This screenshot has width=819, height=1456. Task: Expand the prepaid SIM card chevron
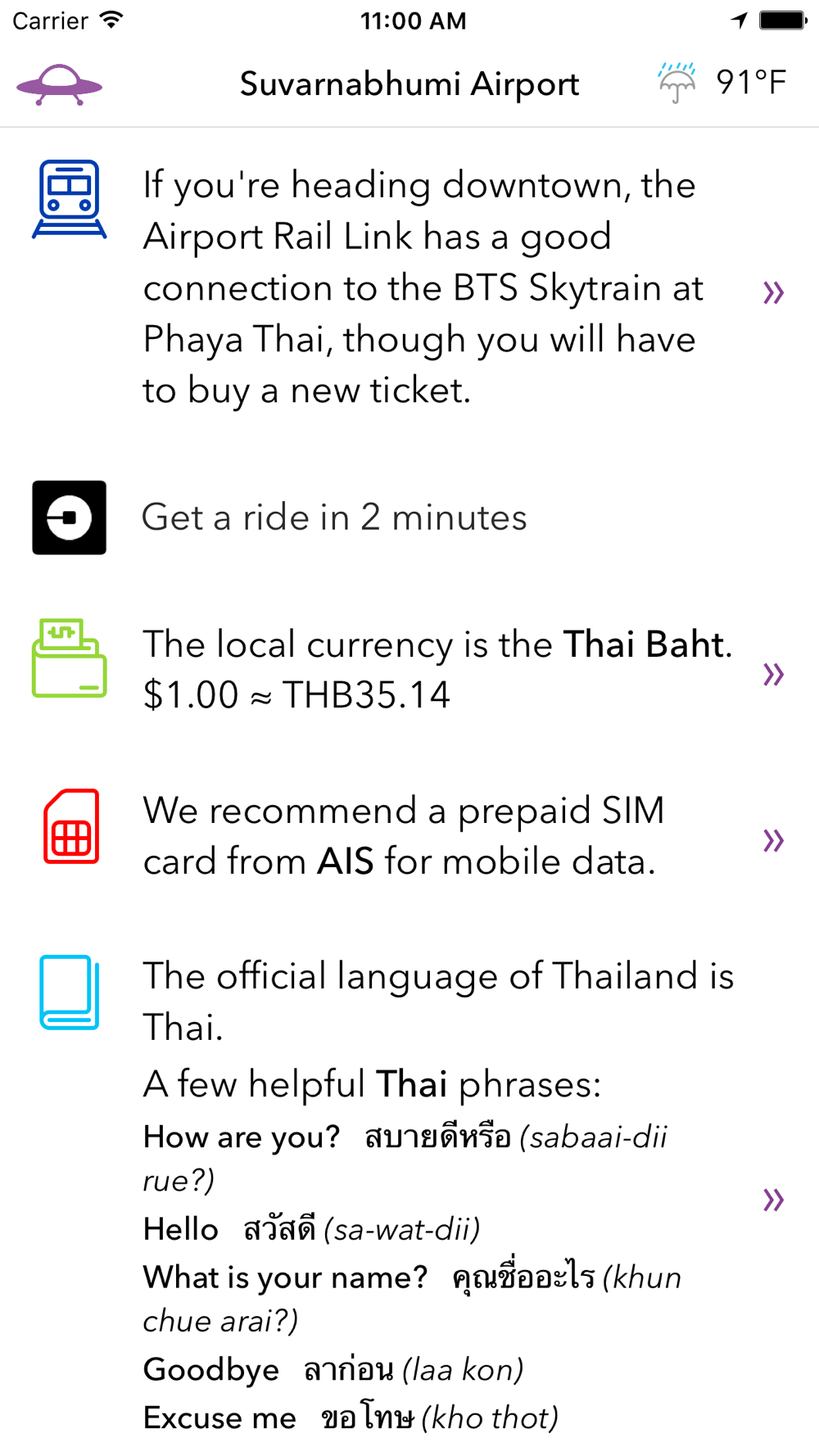click(x=773, y=840)
